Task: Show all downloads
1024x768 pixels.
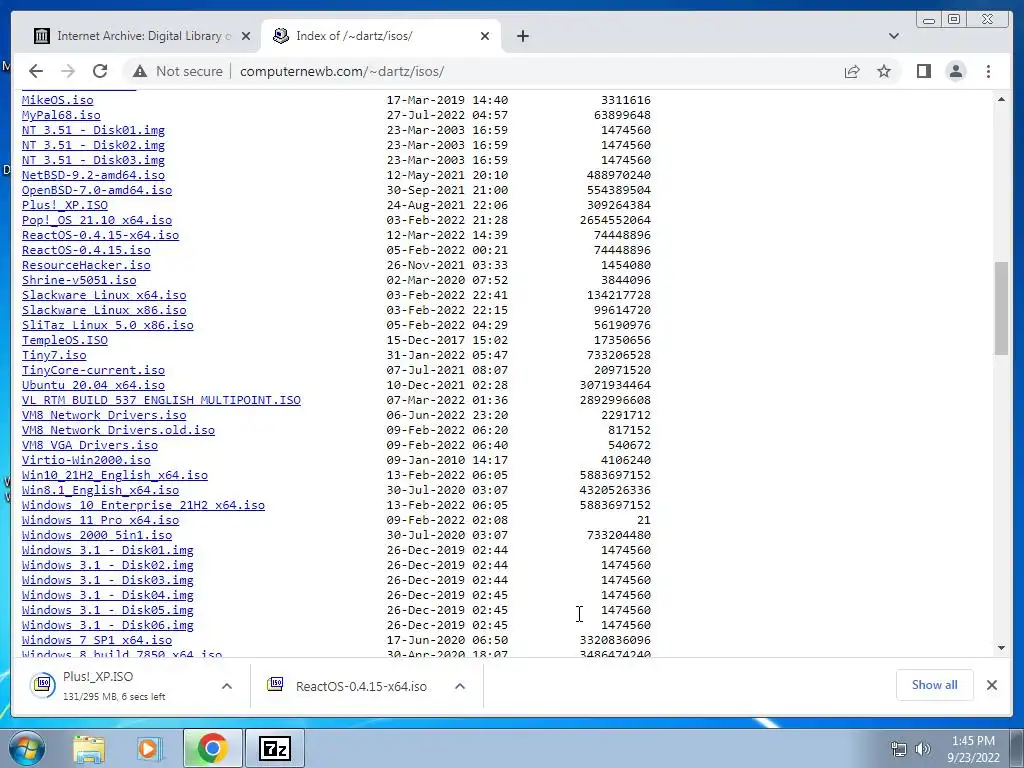Action: pyautogui.click(x=934, y=684)
